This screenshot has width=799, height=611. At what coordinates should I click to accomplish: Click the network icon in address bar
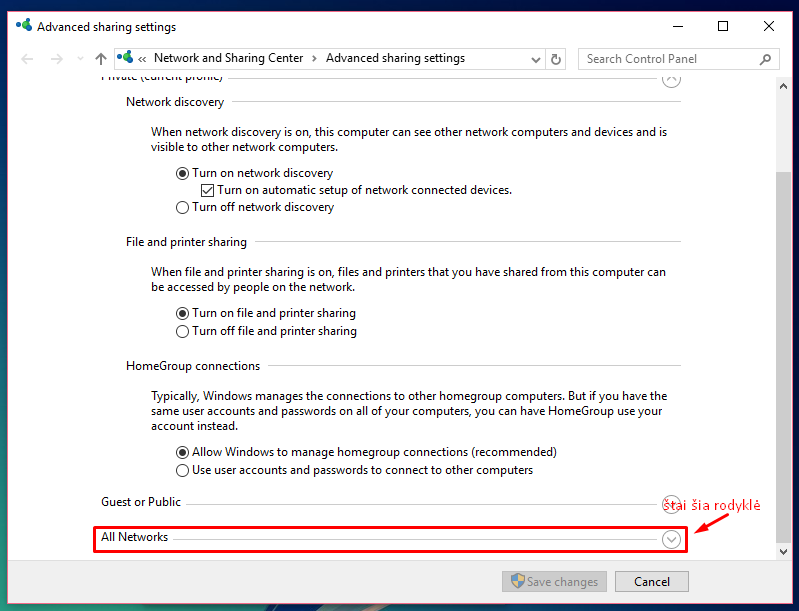click(125, 58)
